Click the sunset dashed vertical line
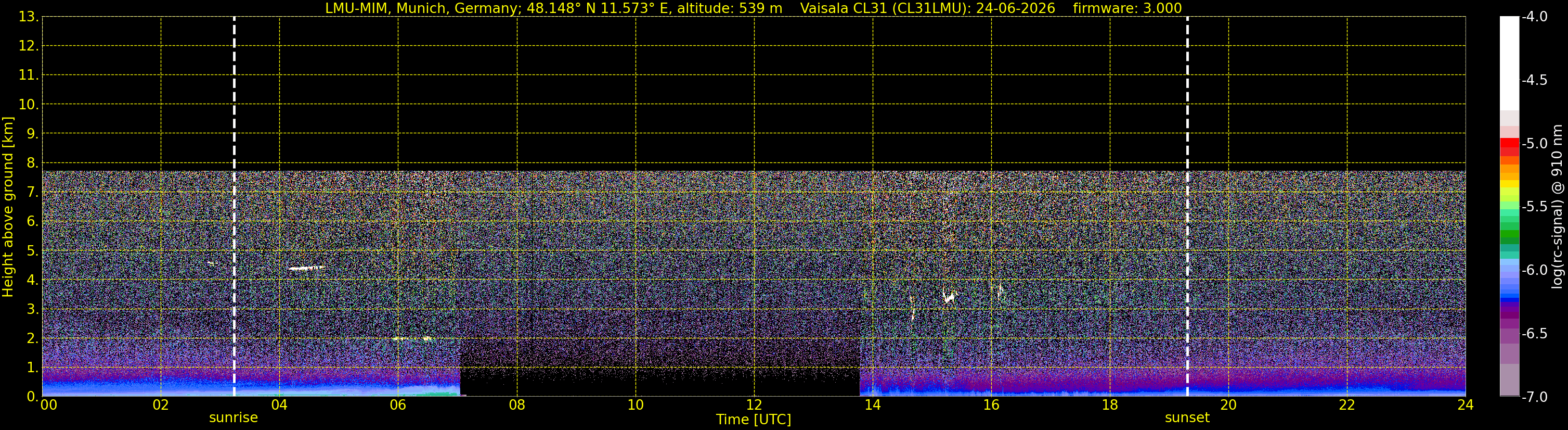Image resolution: width=1568 pixels, height=430 pixels. pyautogui.click(x=1187, y=207)
